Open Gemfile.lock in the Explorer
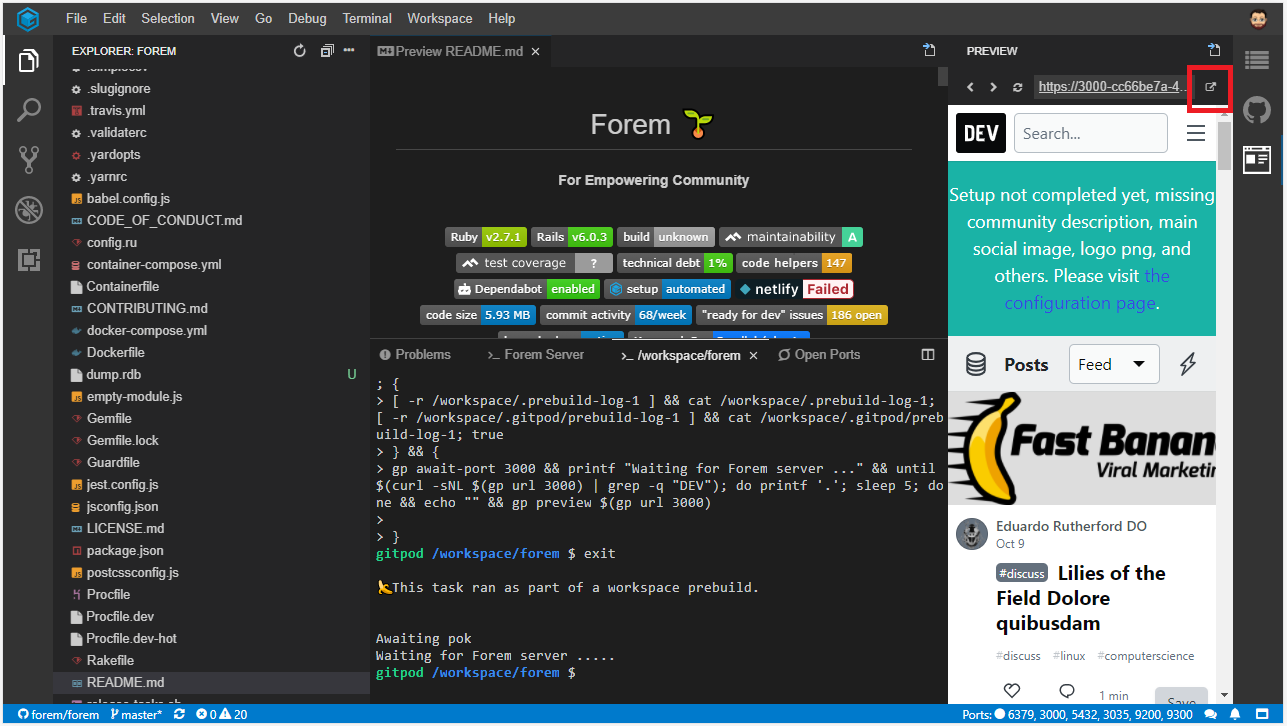 pos(122,440)
